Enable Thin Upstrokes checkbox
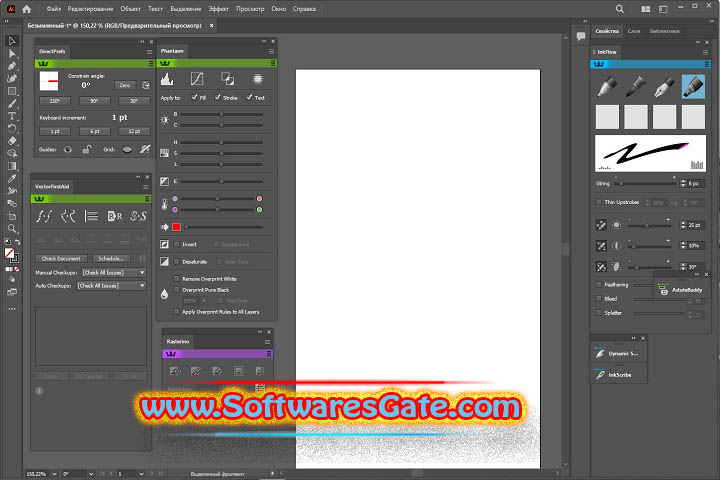The image size is (720, 480). [598, 202]
